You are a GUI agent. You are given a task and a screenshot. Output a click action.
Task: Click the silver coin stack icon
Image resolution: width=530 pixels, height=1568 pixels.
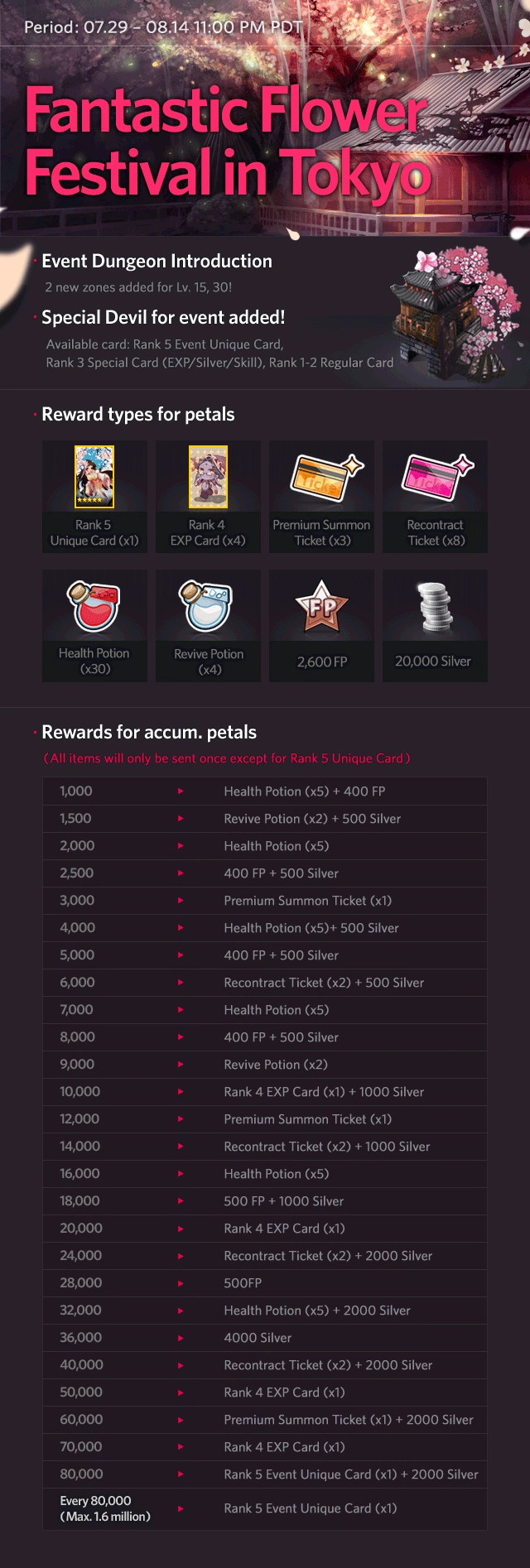click(434, 608)
